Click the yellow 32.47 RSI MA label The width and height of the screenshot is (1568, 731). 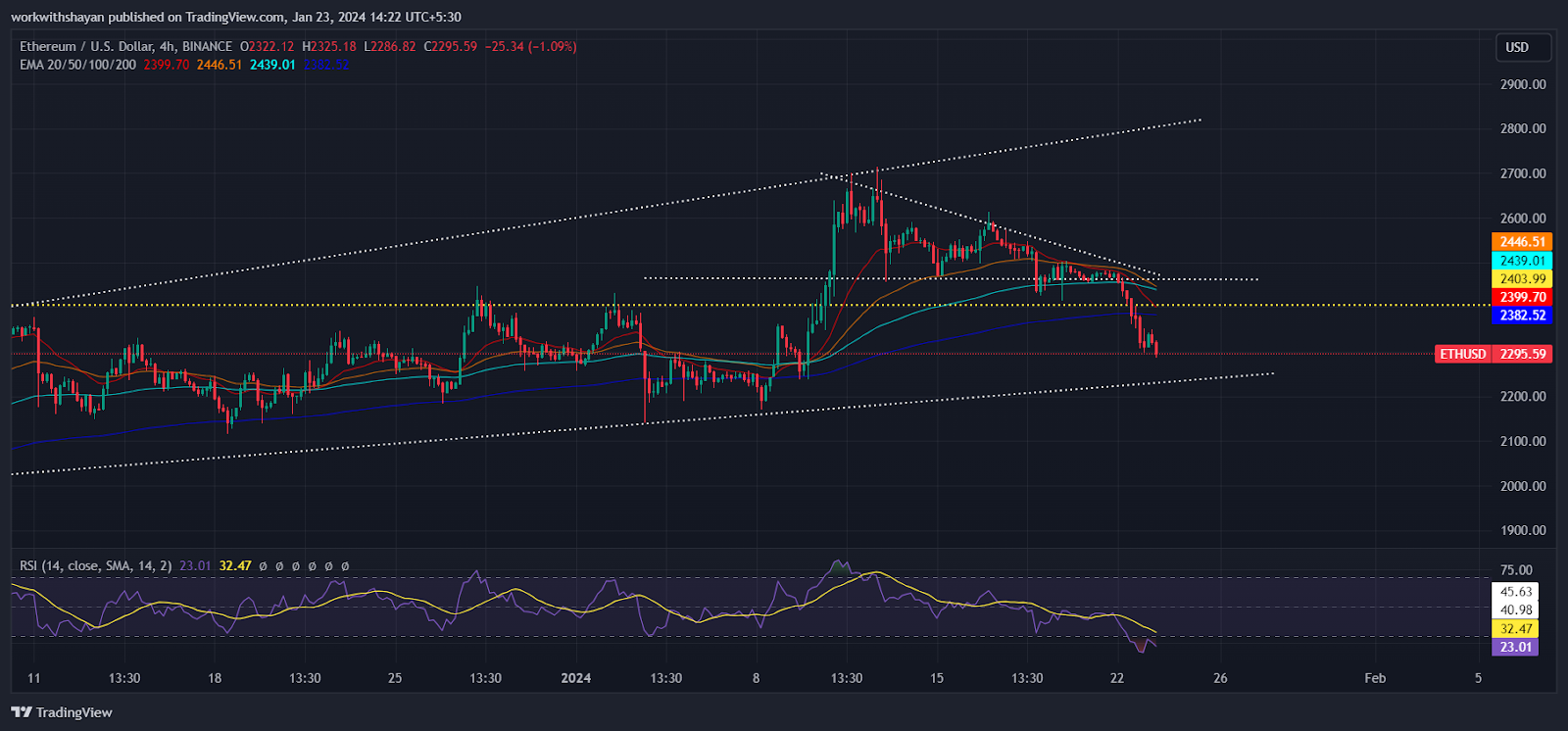click(1515, 629)
